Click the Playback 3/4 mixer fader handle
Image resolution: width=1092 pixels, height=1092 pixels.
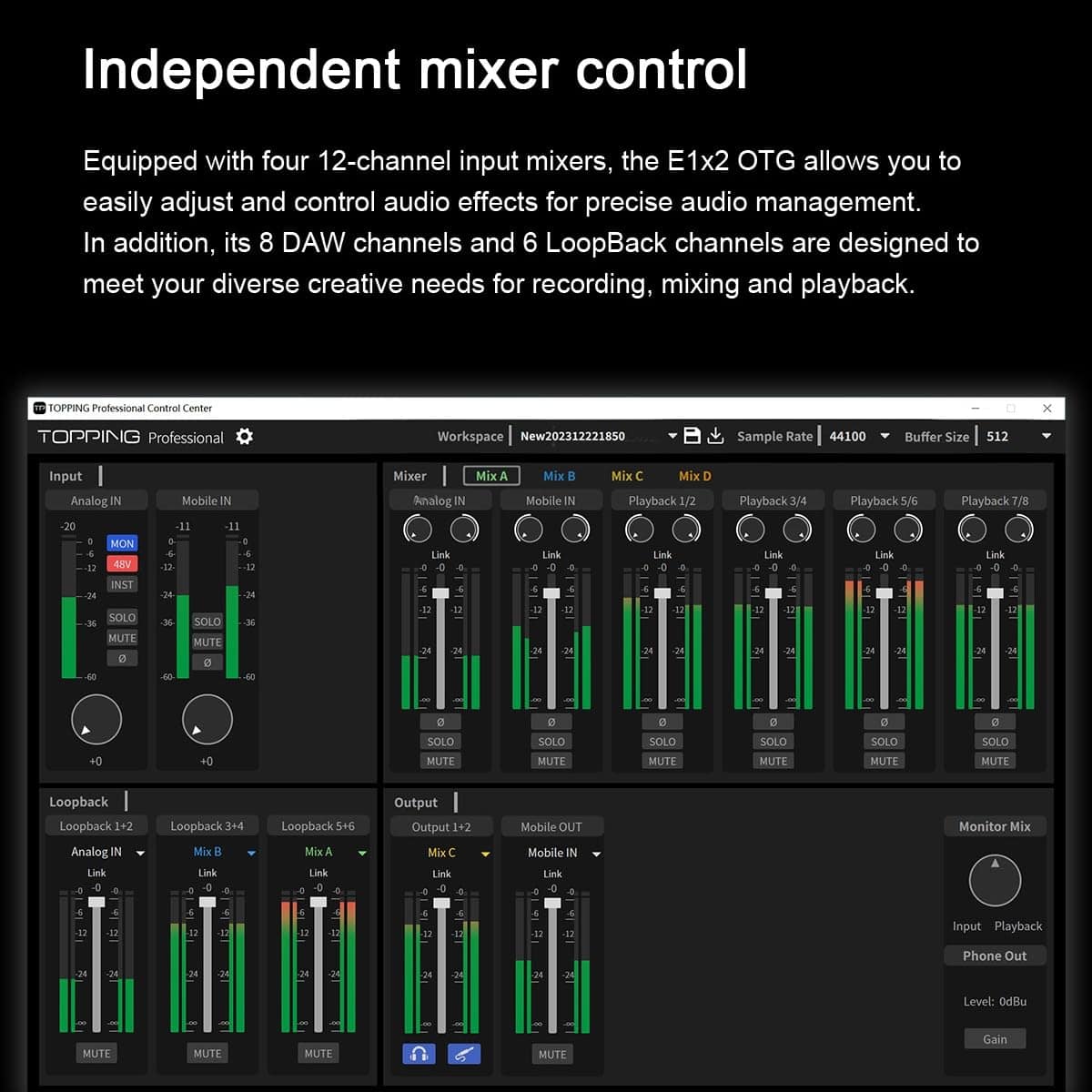click(773, 593)
